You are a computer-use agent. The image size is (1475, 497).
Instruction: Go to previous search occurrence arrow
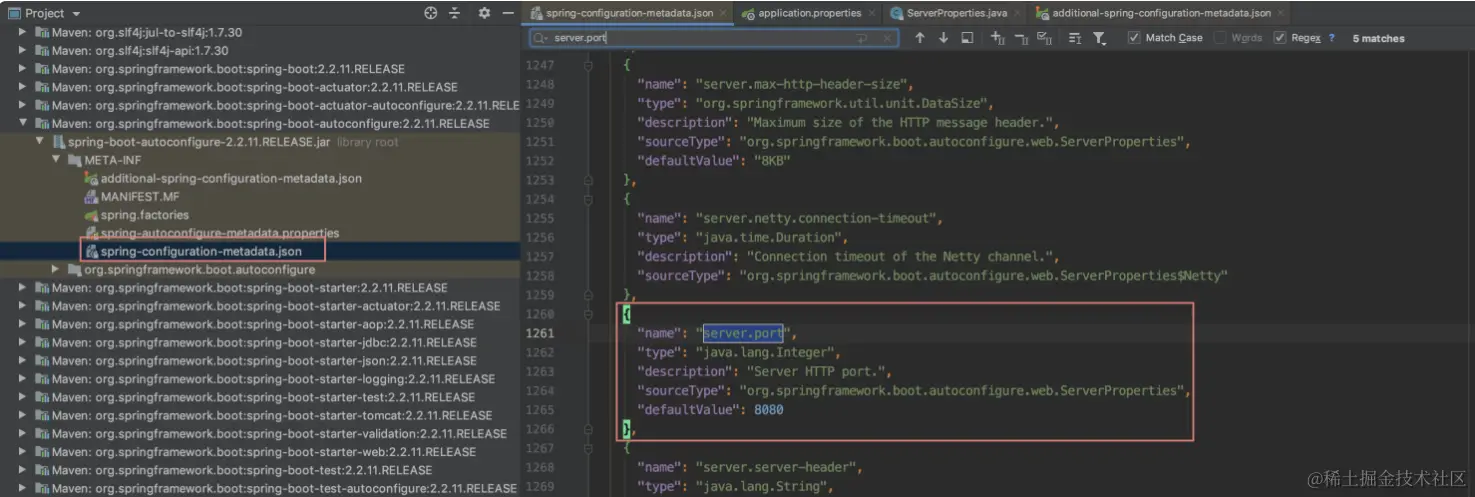coord(920,38)
